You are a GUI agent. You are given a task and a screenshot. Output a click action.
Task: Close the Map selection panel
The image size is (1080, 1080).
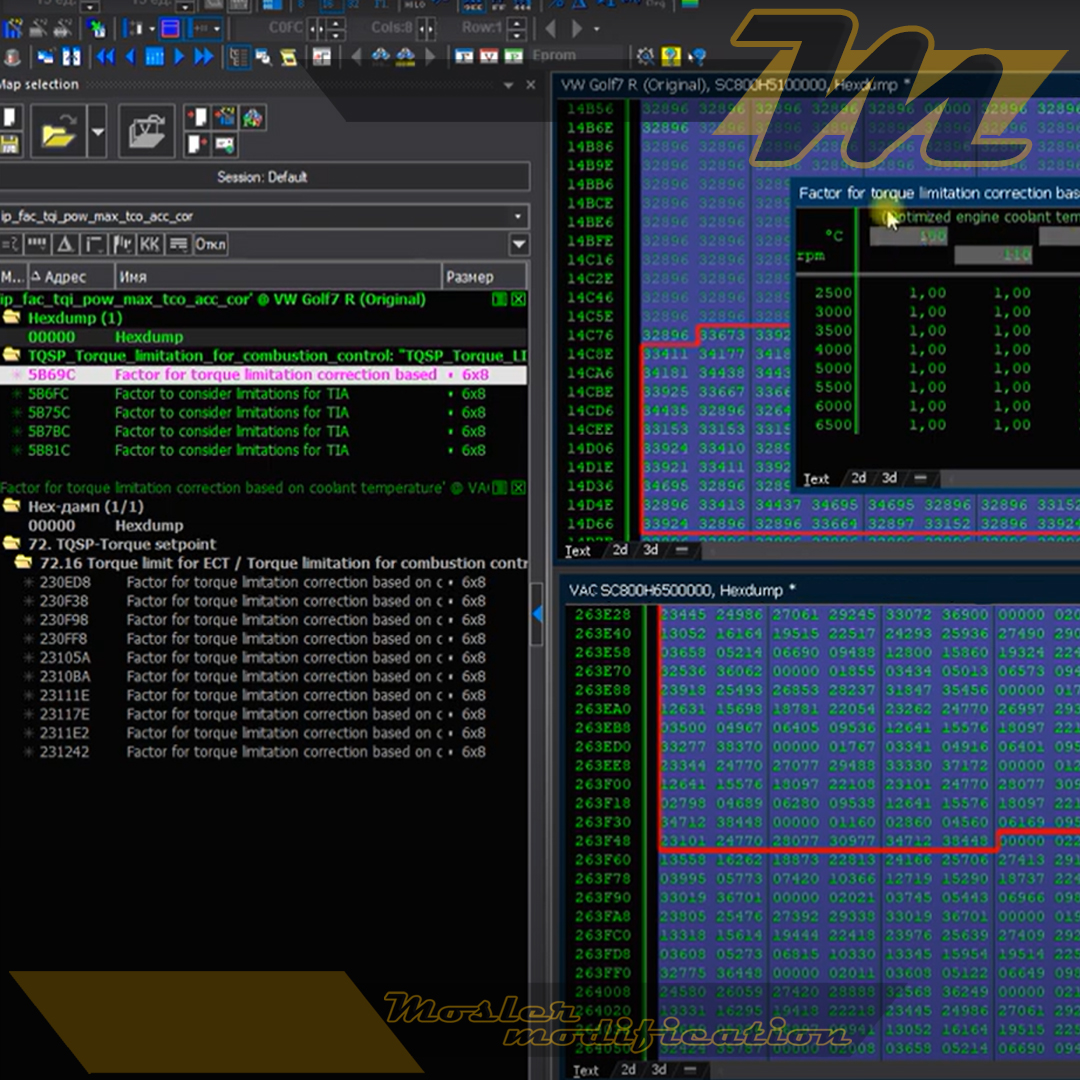530,85
